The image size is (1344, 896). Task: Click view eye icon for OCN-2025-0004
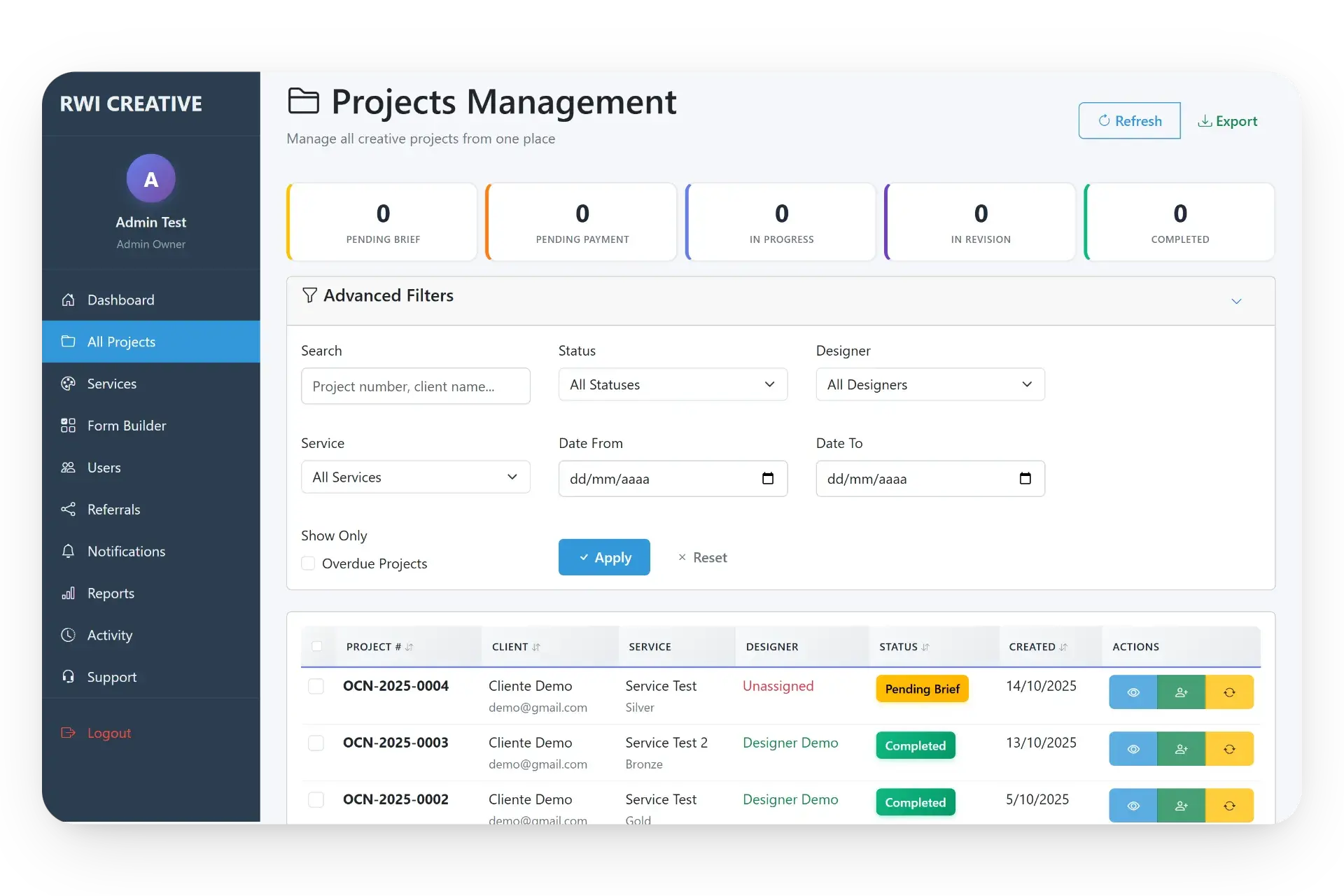pyautogui.click(x=1133, y=692)
